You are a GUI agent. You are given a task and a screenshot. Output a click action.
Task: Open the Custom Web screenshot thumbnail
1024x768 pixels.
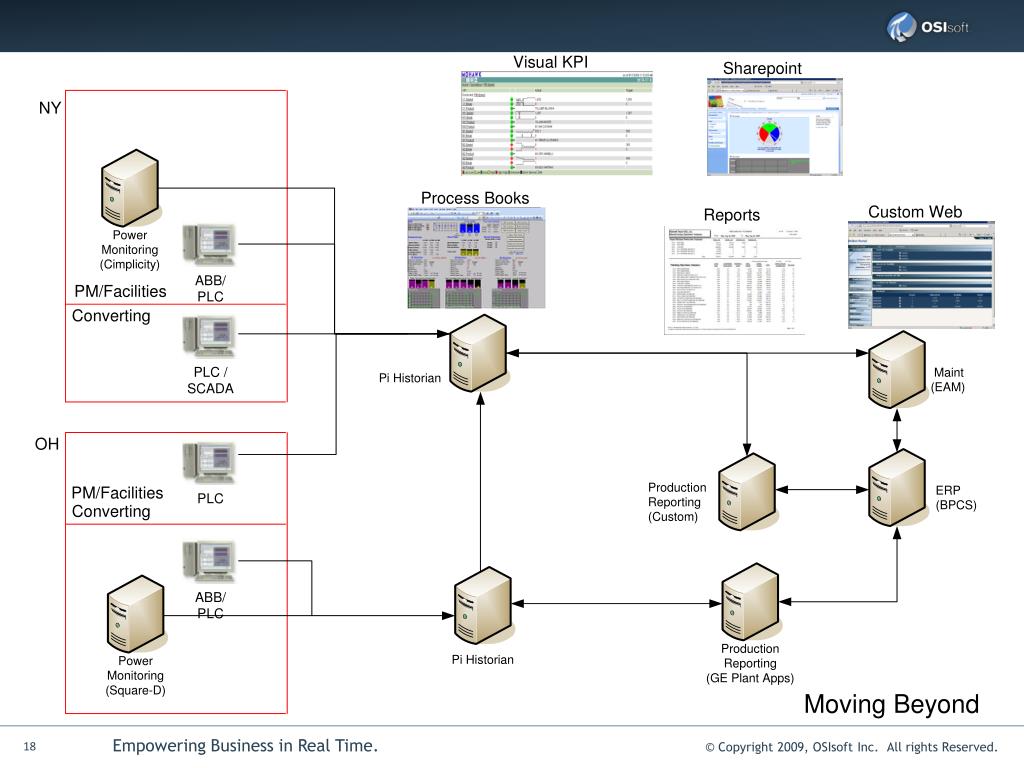(x=921, y=275)
